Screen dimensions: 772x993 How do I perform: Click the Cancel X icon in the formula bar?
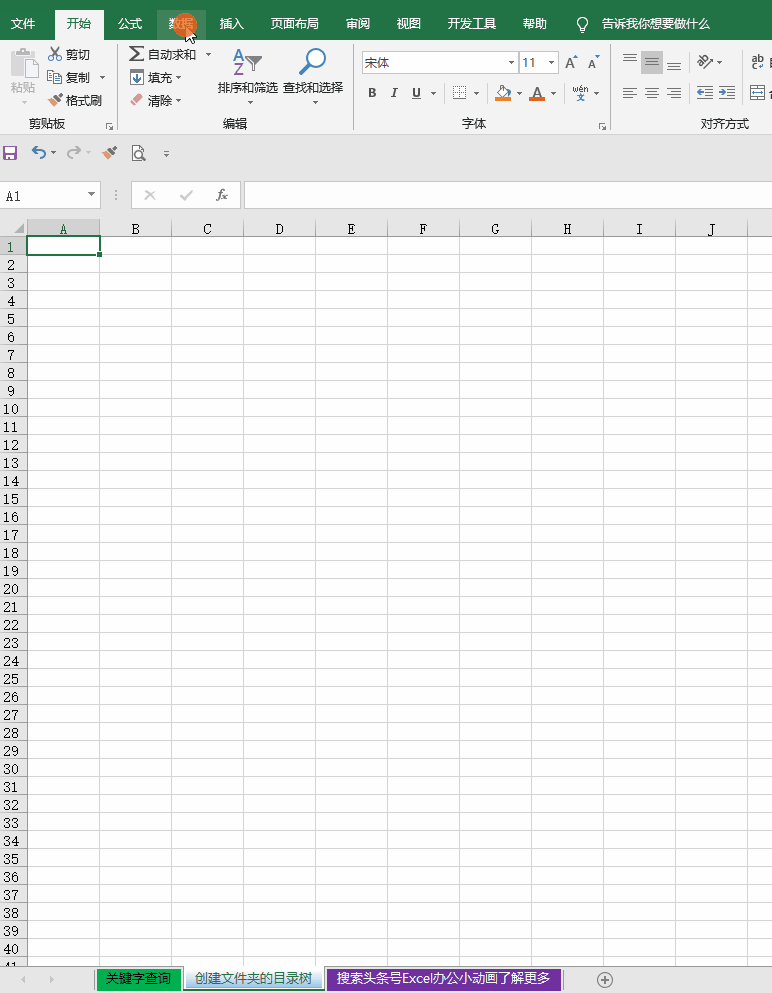(x=150, y=195)
